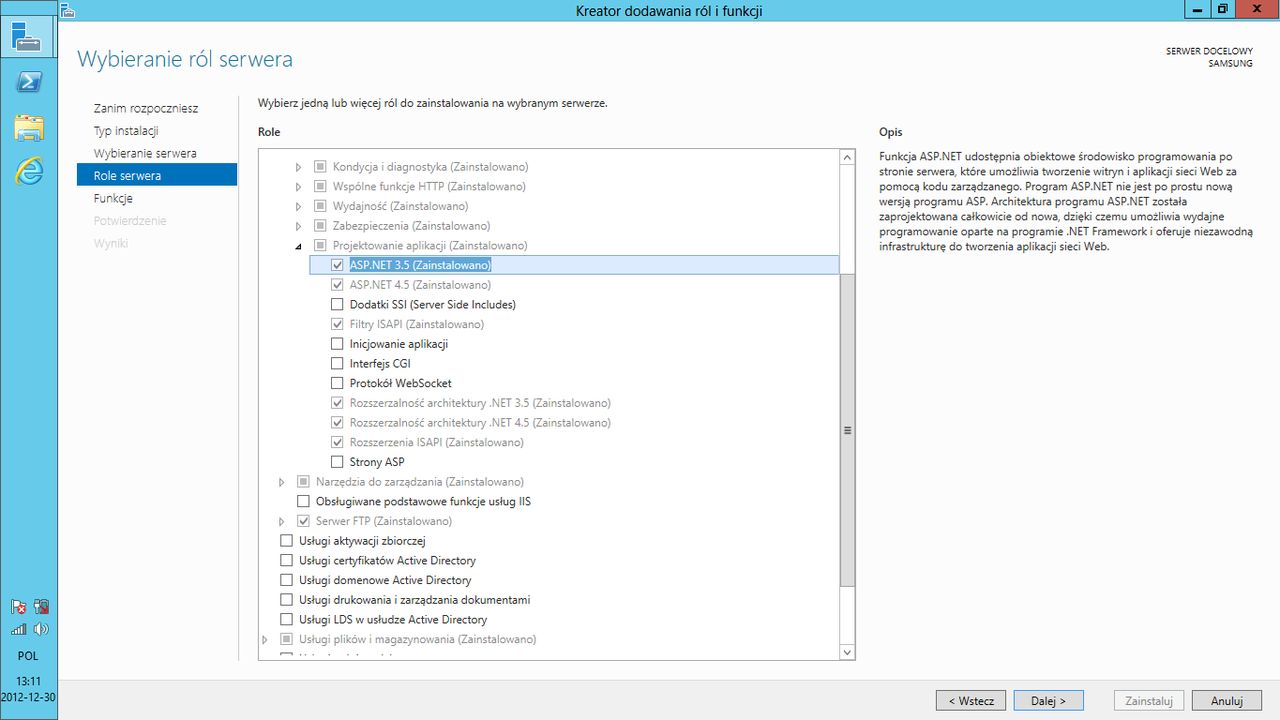
Task: Select Rozszerzalność architektury .NET 4.5 row
Action: pos(480,423)
